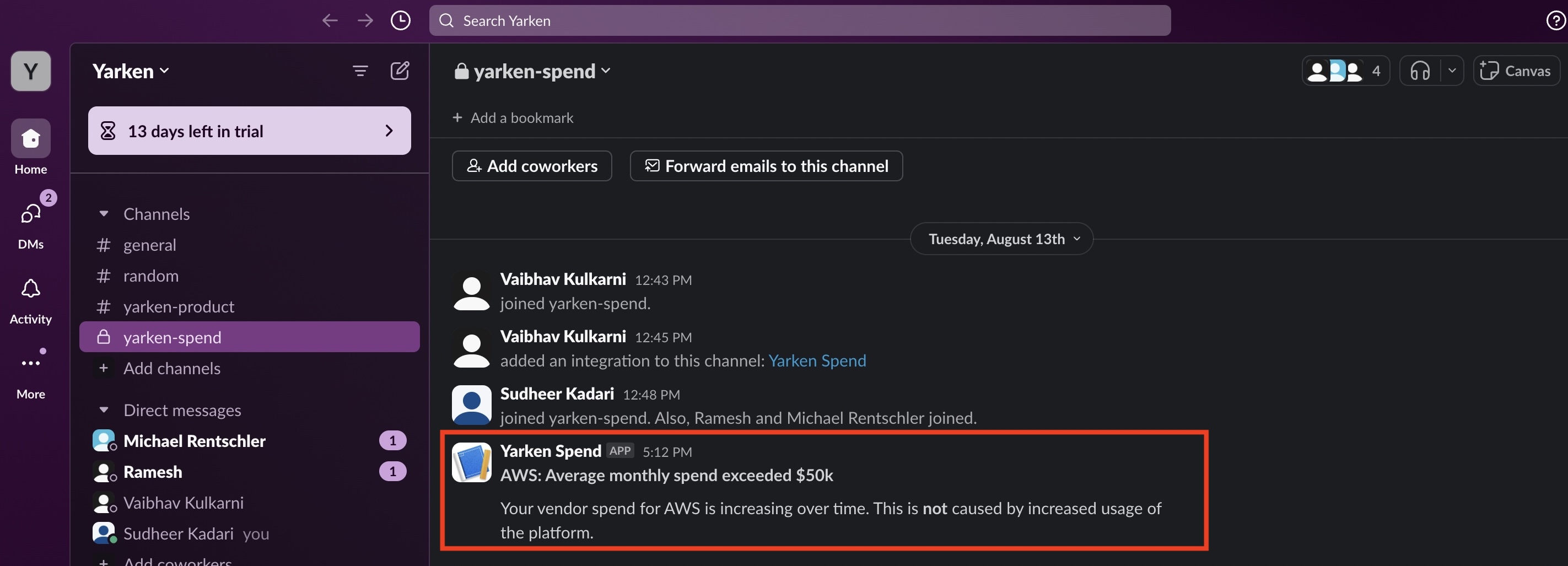Click the compose new message icon

click(400, 71)
